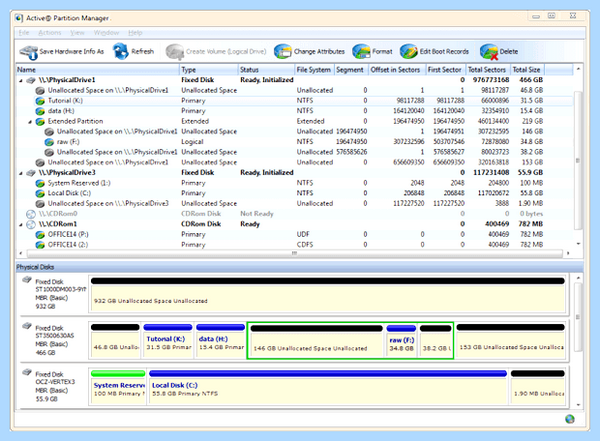Click the volume list horizontal scrollbar
Viewport: 600px width, 441px height.
click(x=294, y=253)
